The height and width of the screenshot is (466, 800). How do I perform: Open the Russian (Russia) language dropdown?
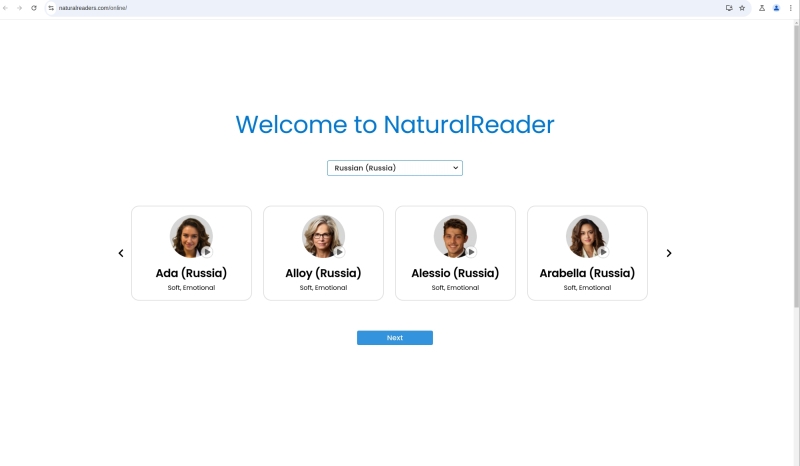pyautogui.click(x=395, y=168)
